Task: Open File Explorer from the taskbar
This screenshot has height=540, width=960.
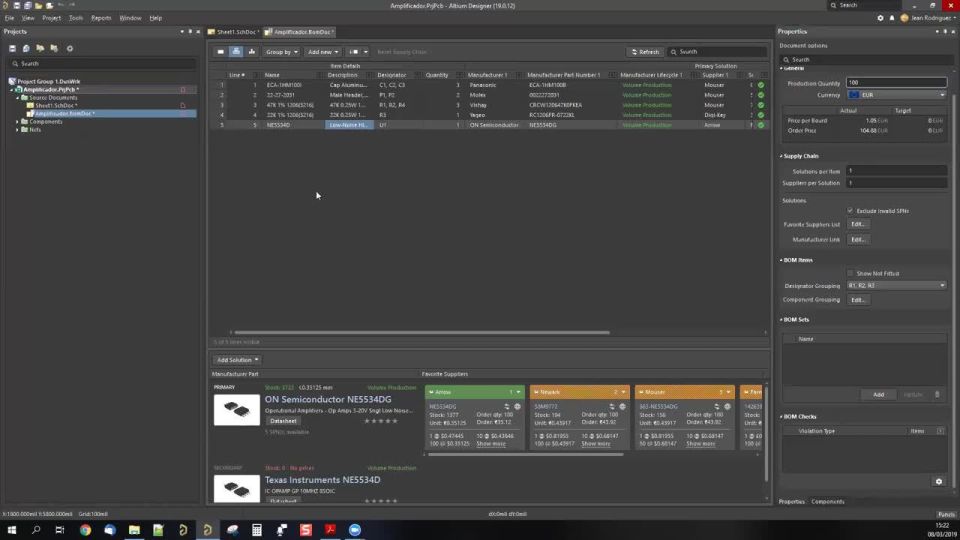Action: tap(134, 530)
